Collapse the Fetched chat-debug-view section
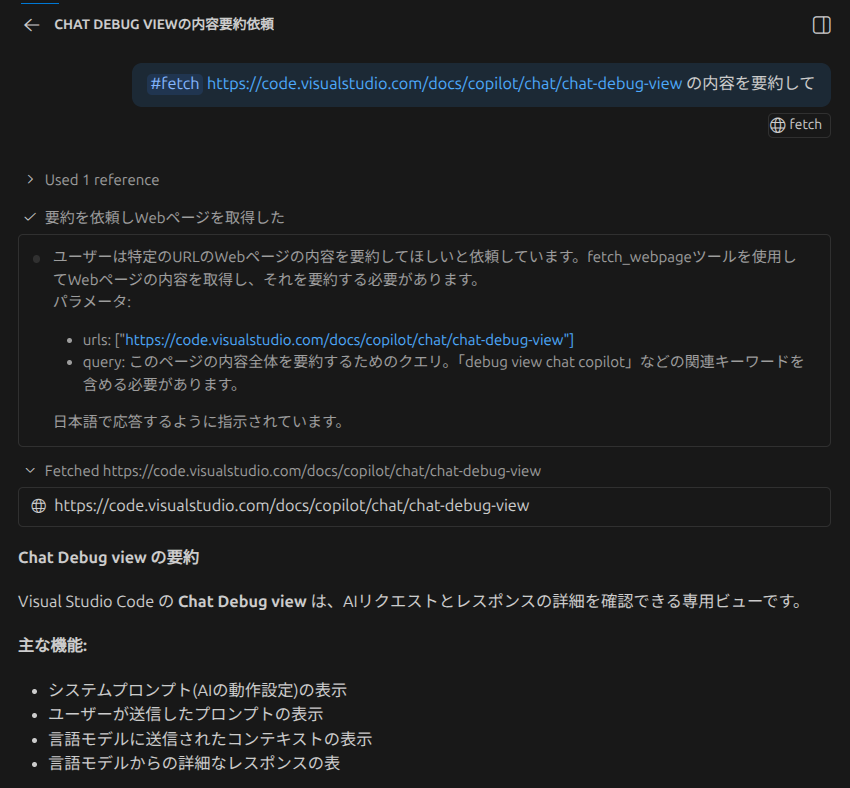The image size is (850, 788). [28, 470]
